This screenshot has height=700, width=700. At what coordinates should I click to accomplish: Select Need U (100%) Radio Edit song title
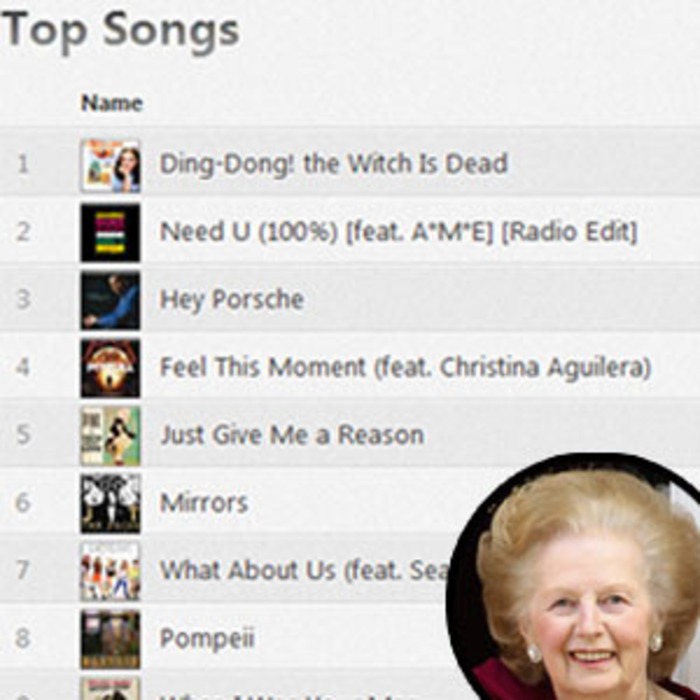(x=398, y=232)
